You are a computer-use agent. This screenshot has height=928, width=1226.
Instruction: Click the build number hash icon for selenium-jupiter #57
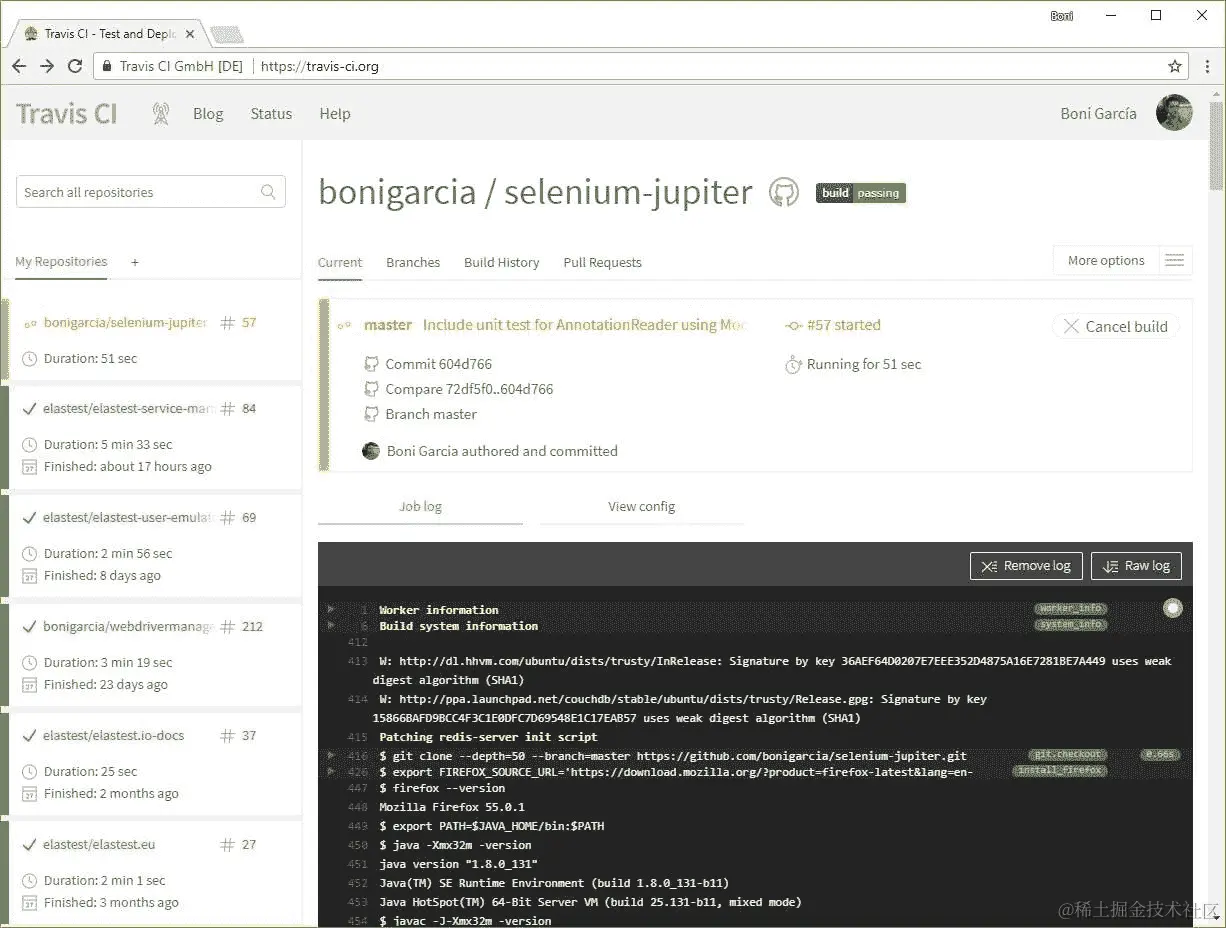pyautogui.click(x=227, y=323)
